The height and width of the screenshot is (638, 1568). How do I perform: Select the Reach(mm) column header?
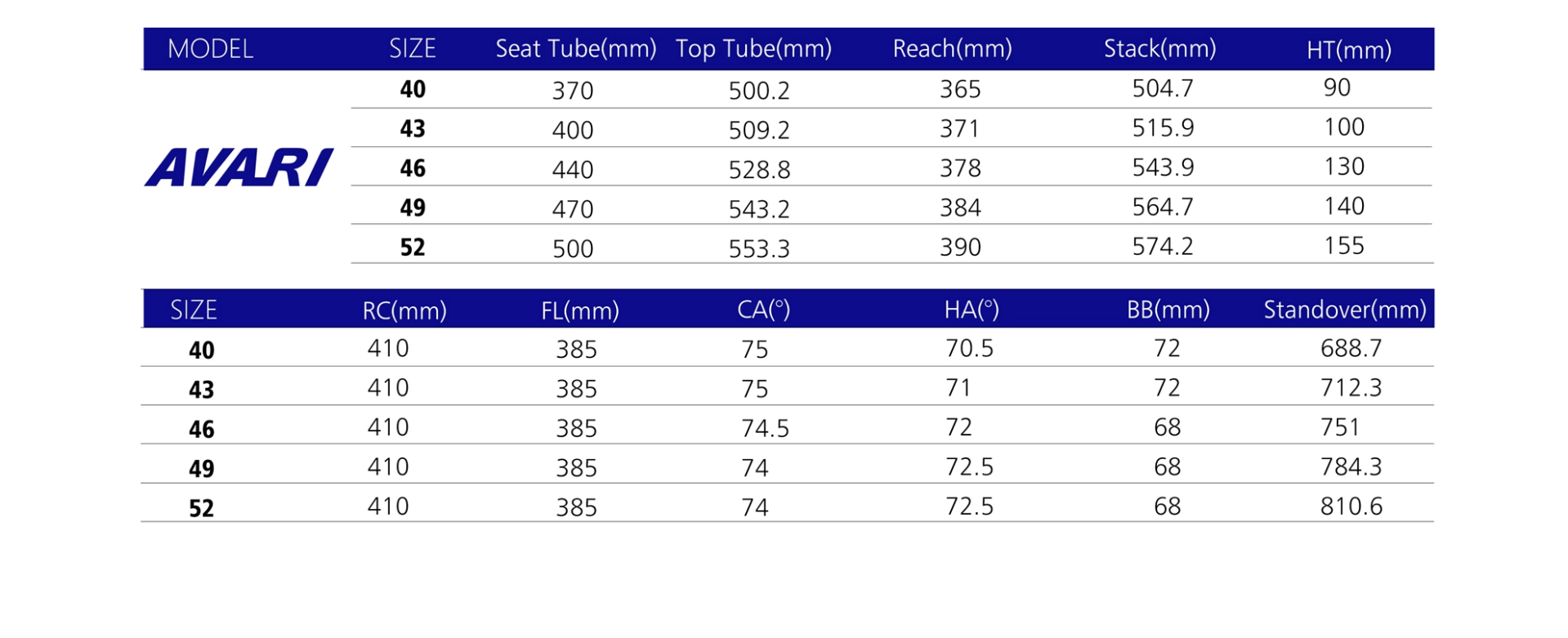point(952,49)
